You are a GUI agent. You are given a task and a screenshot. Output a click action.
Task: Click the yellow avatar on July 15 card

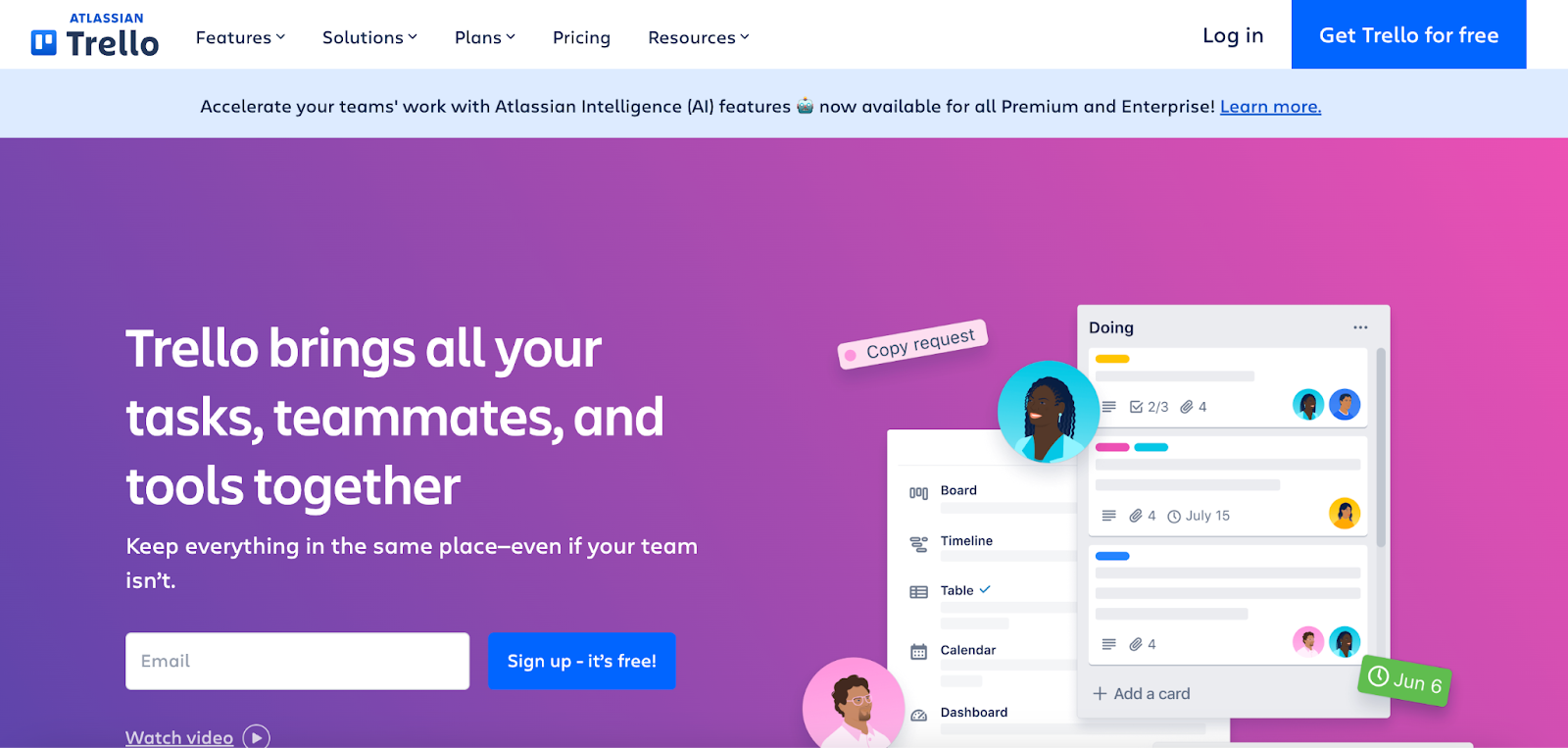point(1345,513)
